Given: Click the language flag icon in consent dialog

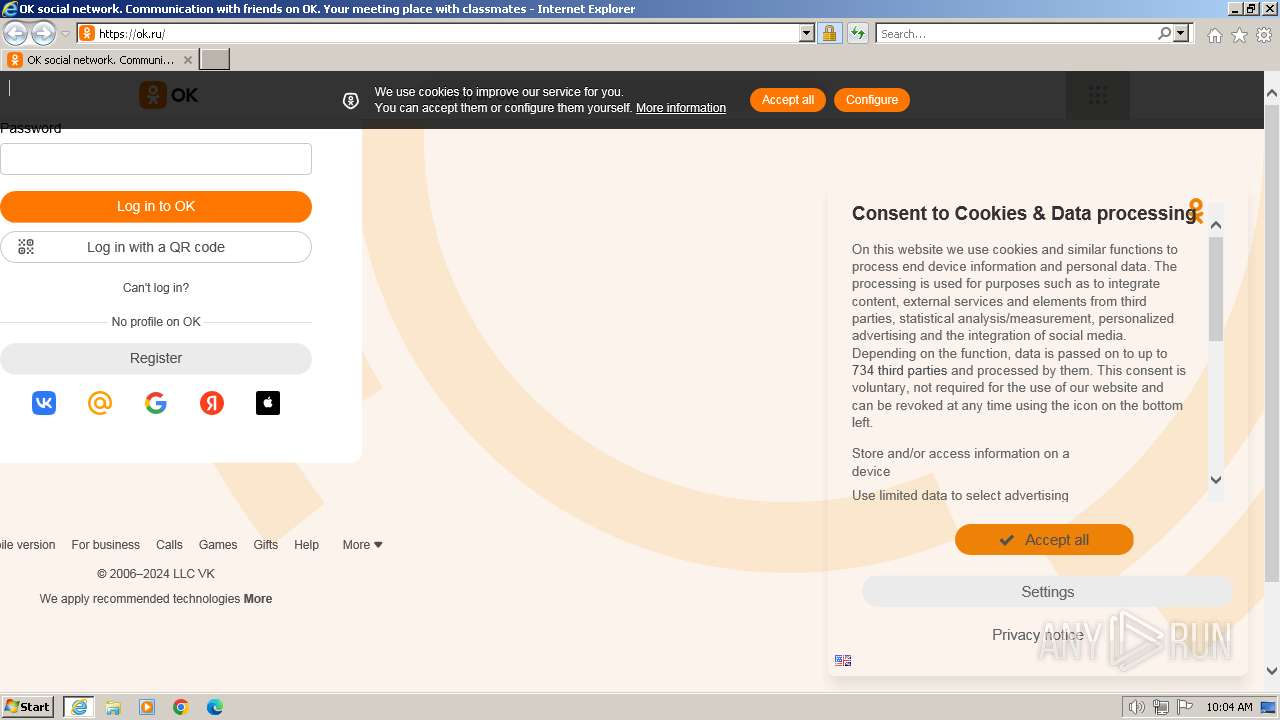Looking at the screenshot, I should point(843,660).
